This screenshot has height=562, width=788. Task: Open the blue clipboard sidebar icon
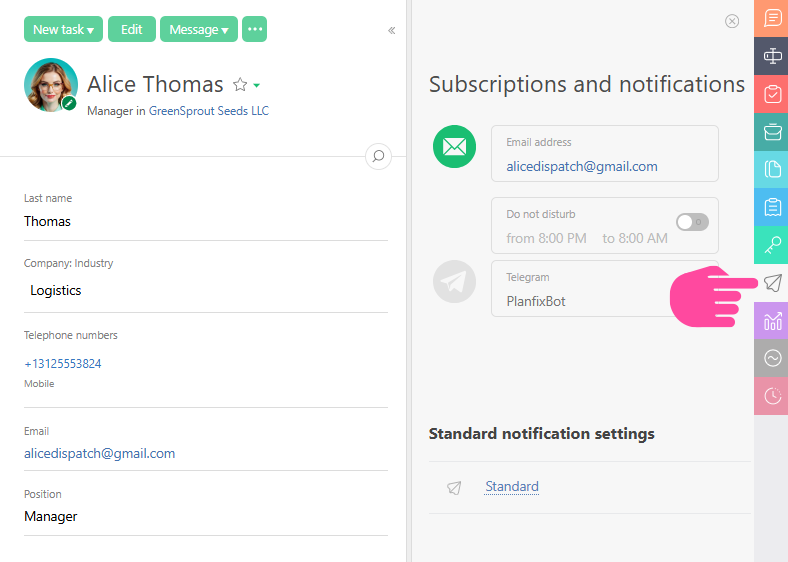tap(772, 207)
